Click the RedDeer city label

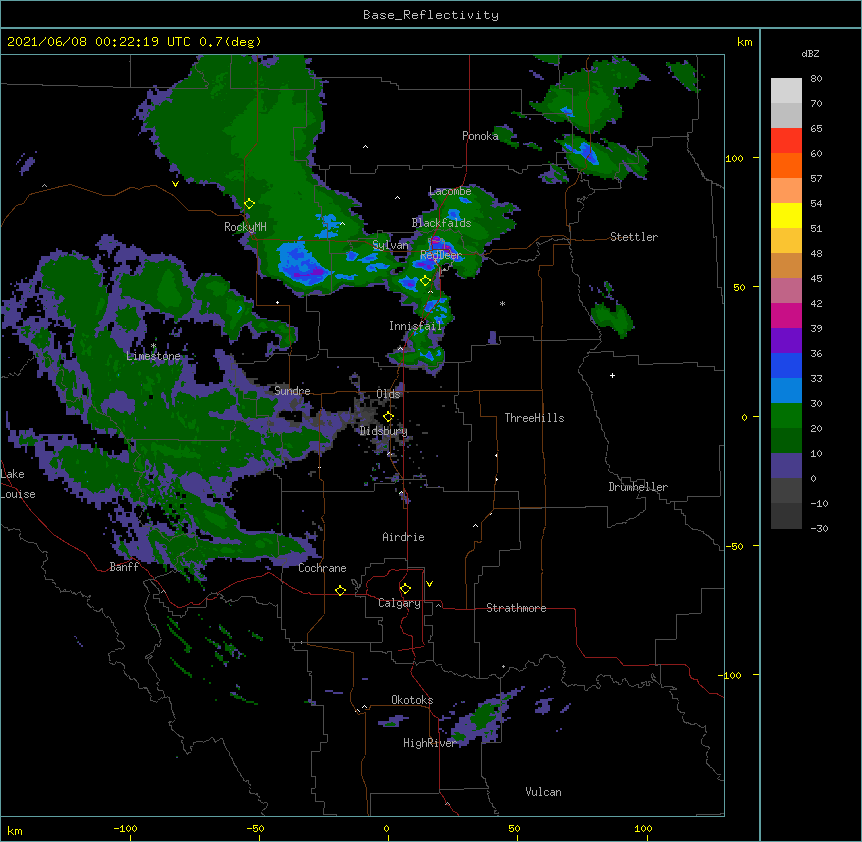pyautogui.click(x=441, y=255)
